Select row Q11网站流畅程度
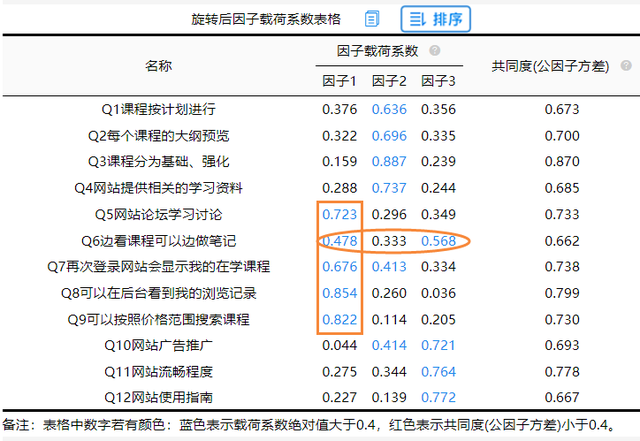 pyautogui.click(x=321, y=372)
